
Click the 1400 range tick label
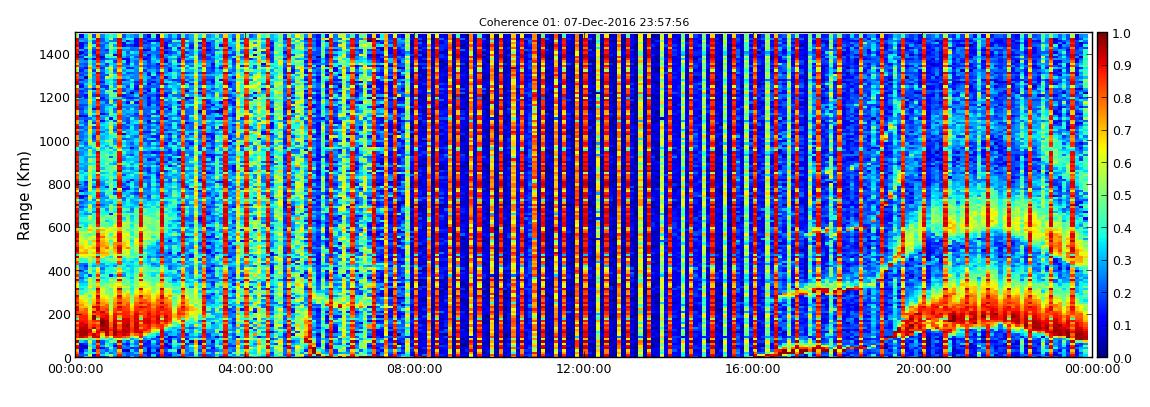(x=56, y=54)
